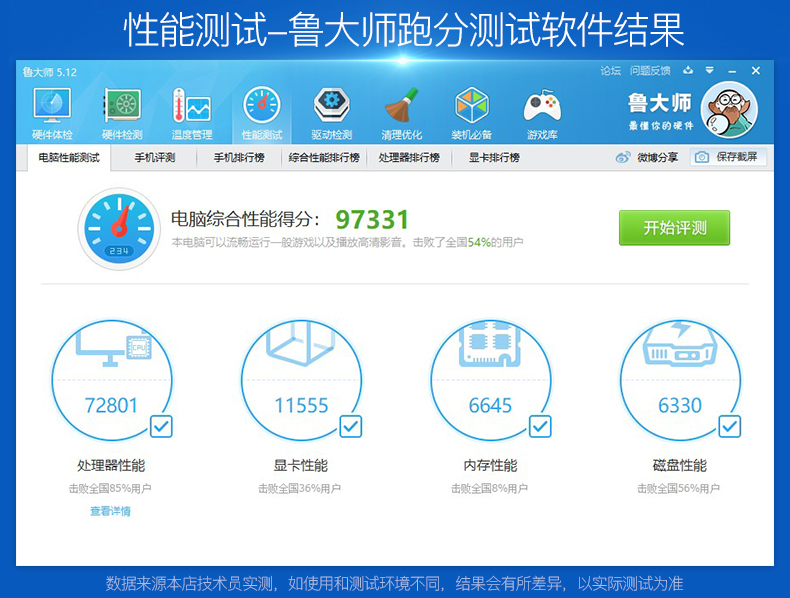Open 驱动检测 driver detection icon
This screenshot has height=598, width=790.
click(x=332, y=106)
